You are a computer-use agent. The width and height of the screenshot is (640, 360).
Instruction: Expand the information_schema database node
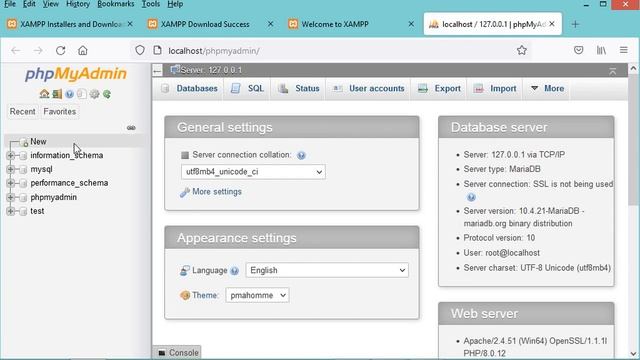point(11,156)
